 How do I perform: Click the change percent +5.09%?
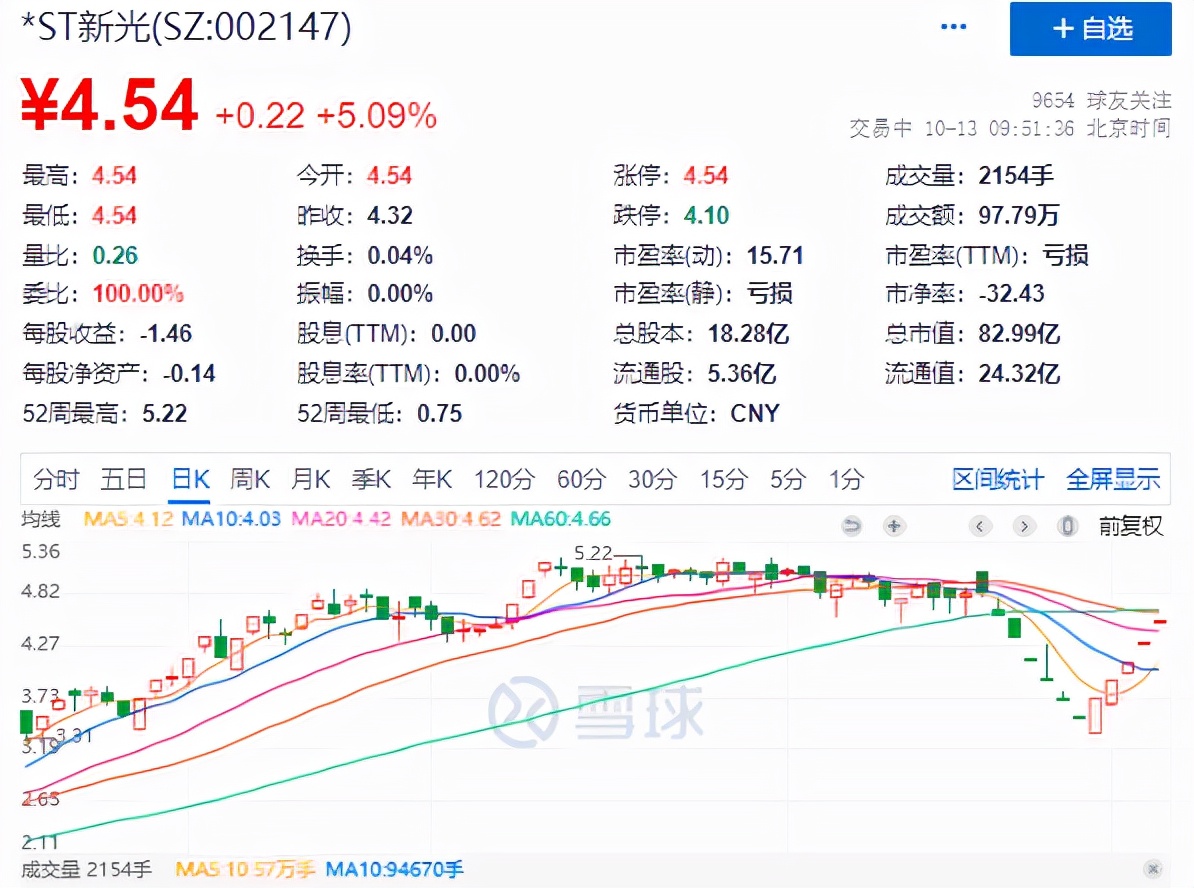click(x=377, y=116)
